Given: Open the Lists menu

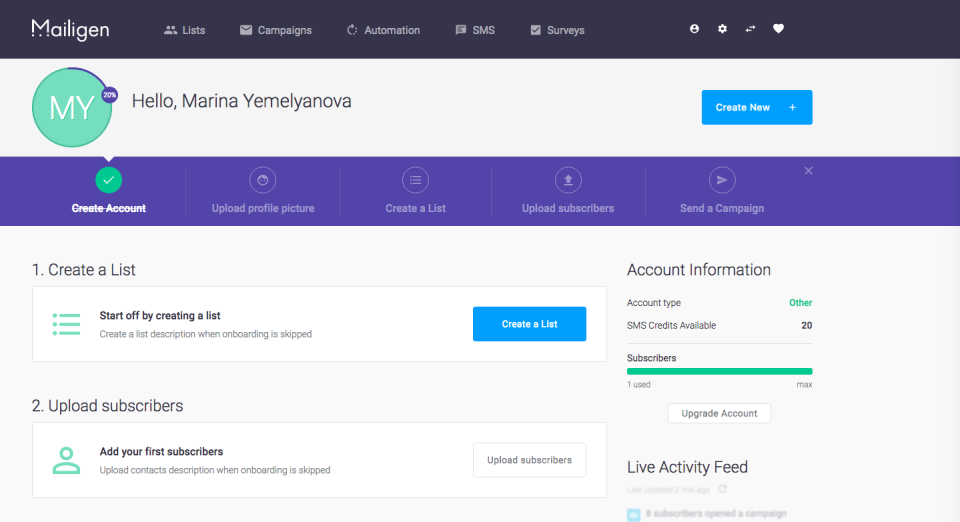Looking at the screenshot, I should coord(185,30).
